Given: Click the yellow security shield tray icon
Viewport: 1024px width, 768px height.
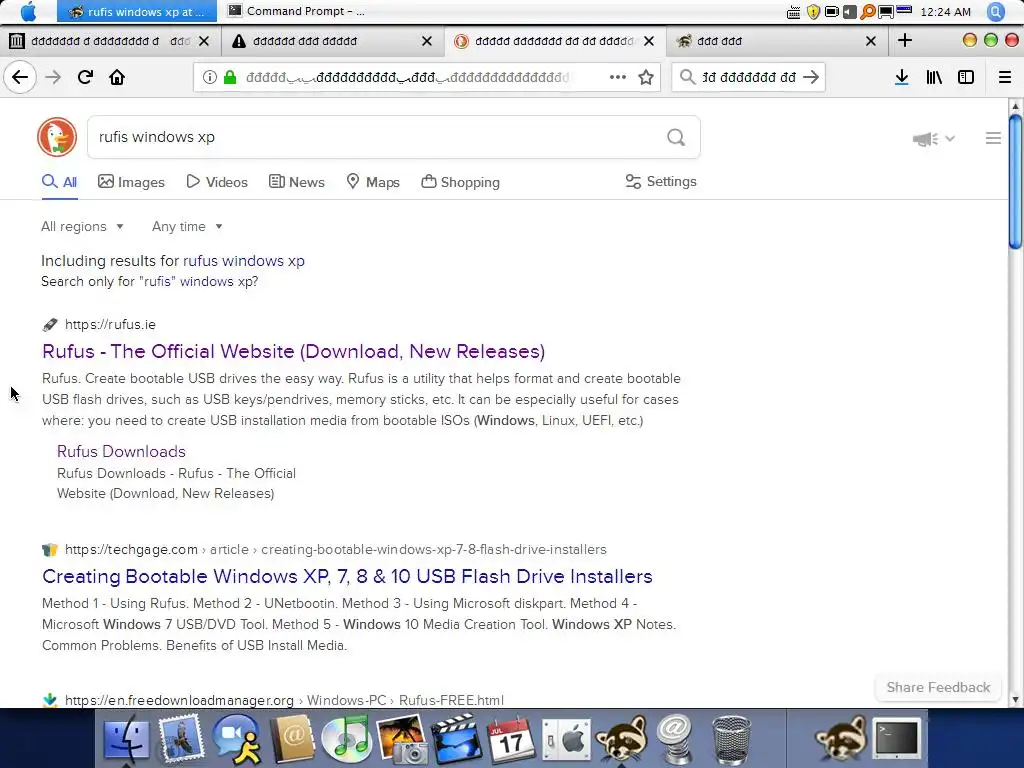Looking at the screenshot, I should click(x=813, y=12).
